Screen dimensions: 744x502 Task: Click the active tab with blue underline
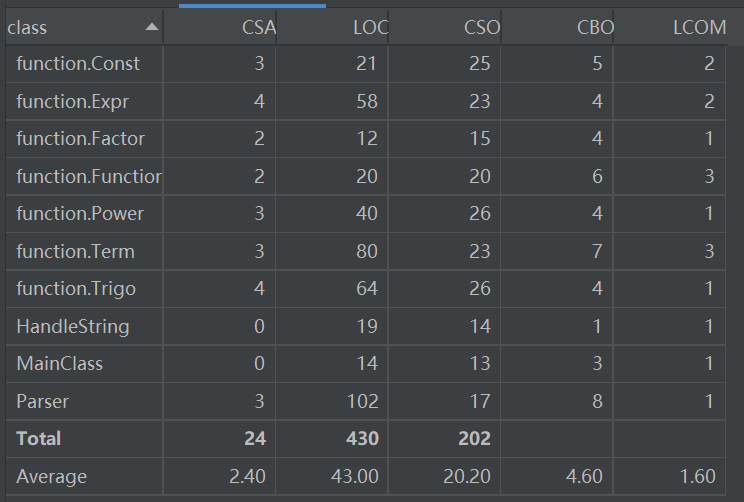click(x=252, y=4)
